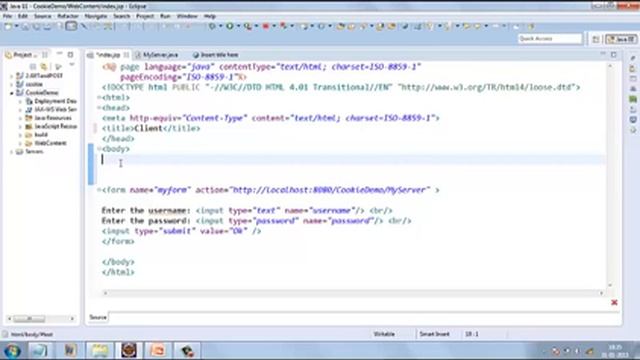Viewport: 640px width, 360px height.
Task: Open the Help menu
Action: 209,16
